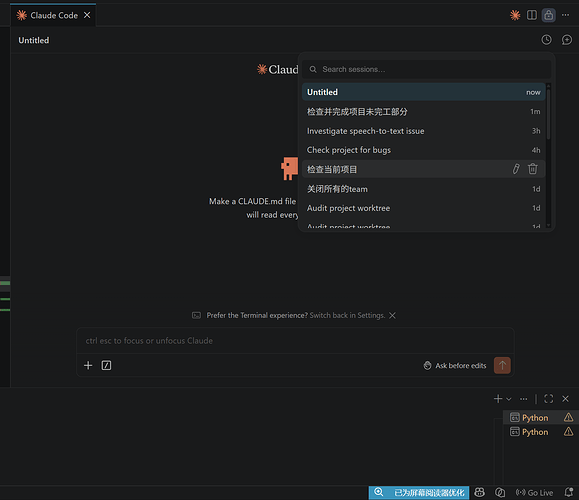Select the Claude Code editor tab
This screenshot has height=500, width=579.
point(53,15)
